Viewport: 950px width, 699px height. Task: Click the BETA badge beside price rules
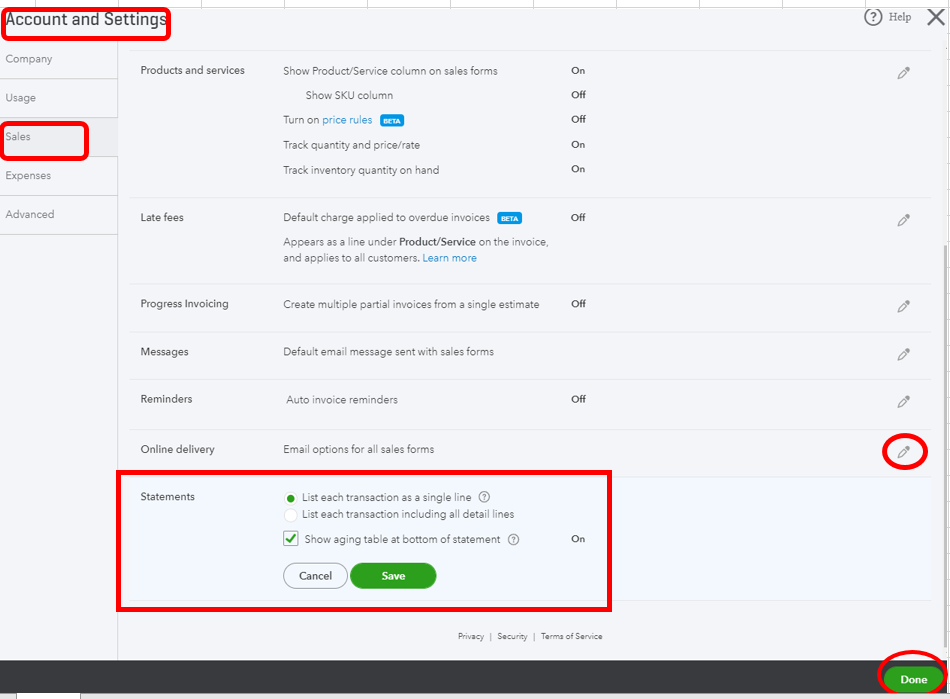click(392, 121)
